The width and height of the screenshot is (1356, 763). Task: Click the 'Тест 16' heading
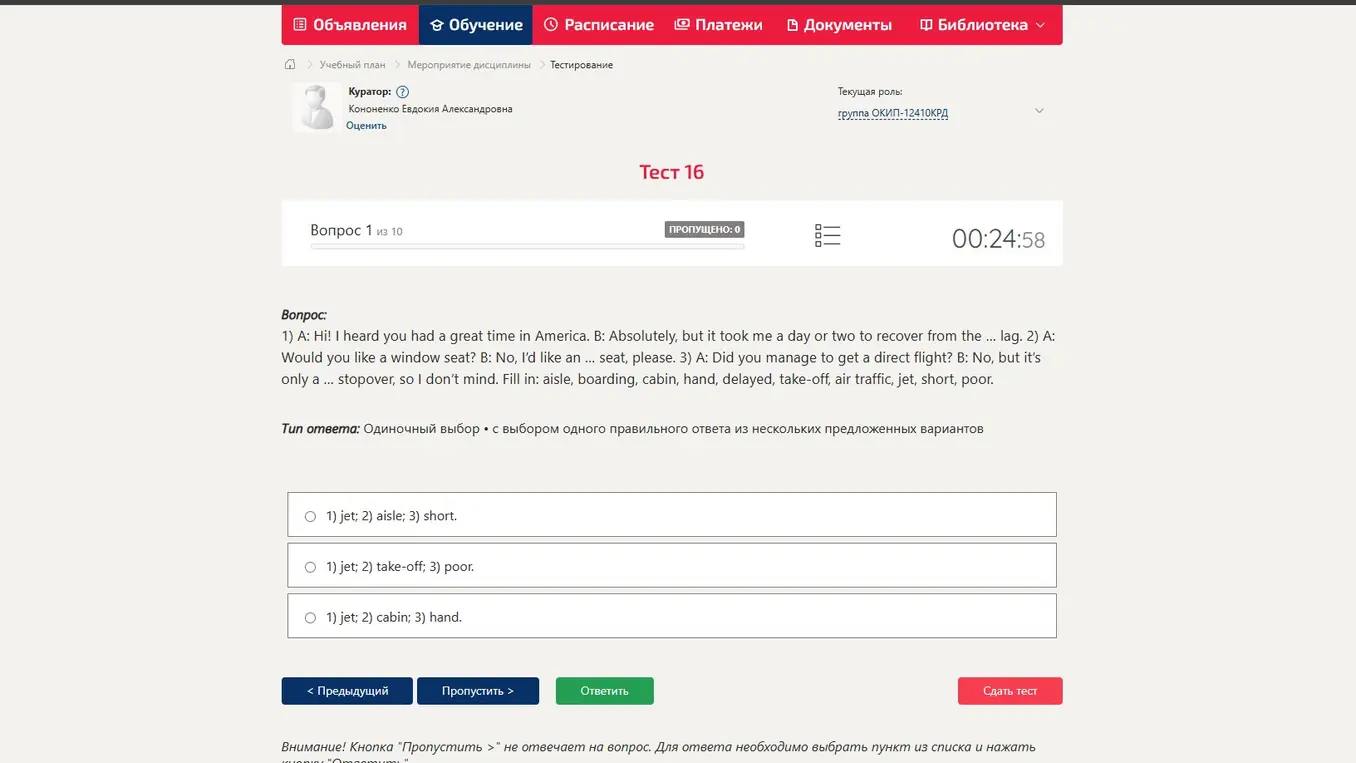(672, 172)
